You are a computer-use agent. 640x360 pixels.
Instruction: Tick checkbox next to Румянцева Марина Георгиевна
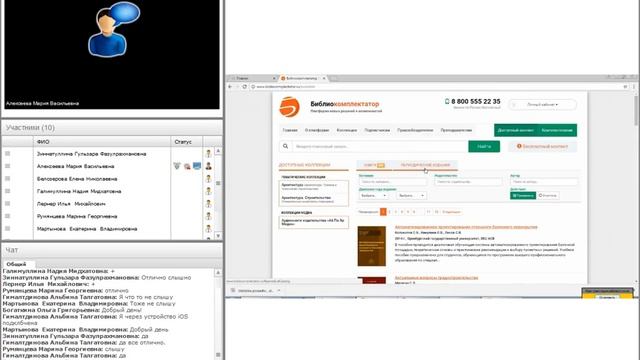7,216
